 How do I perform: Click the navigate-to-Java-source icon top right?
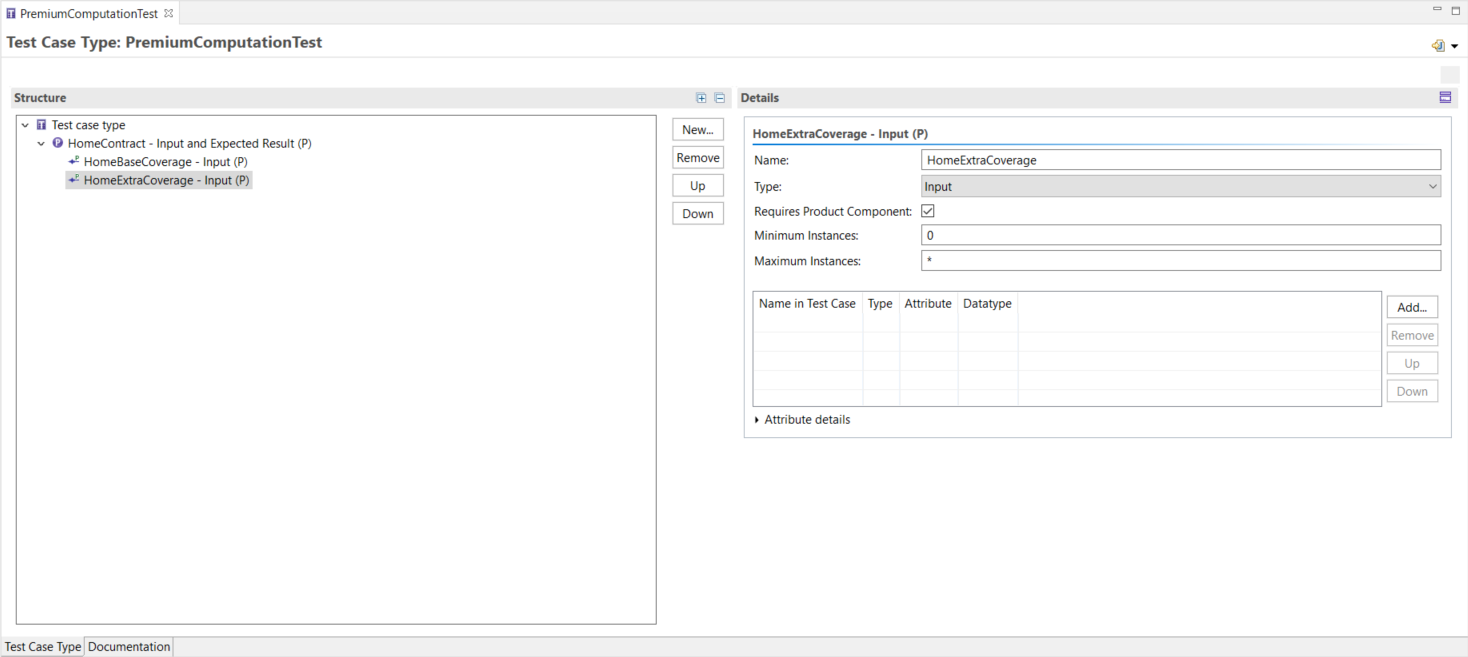click(1440, 45)
